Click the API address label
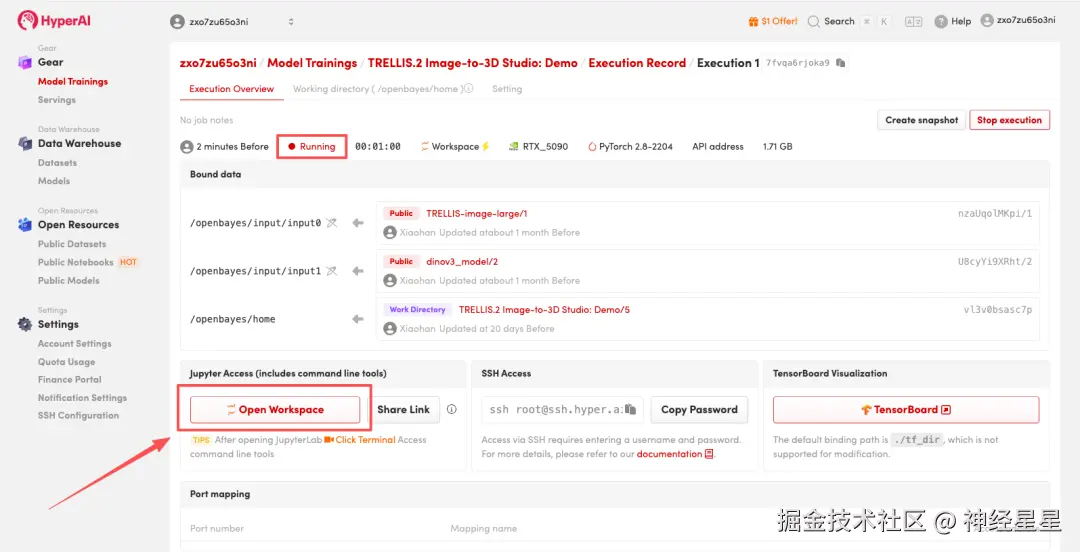The image size is (1080, 552). click(x=718, y=147)
